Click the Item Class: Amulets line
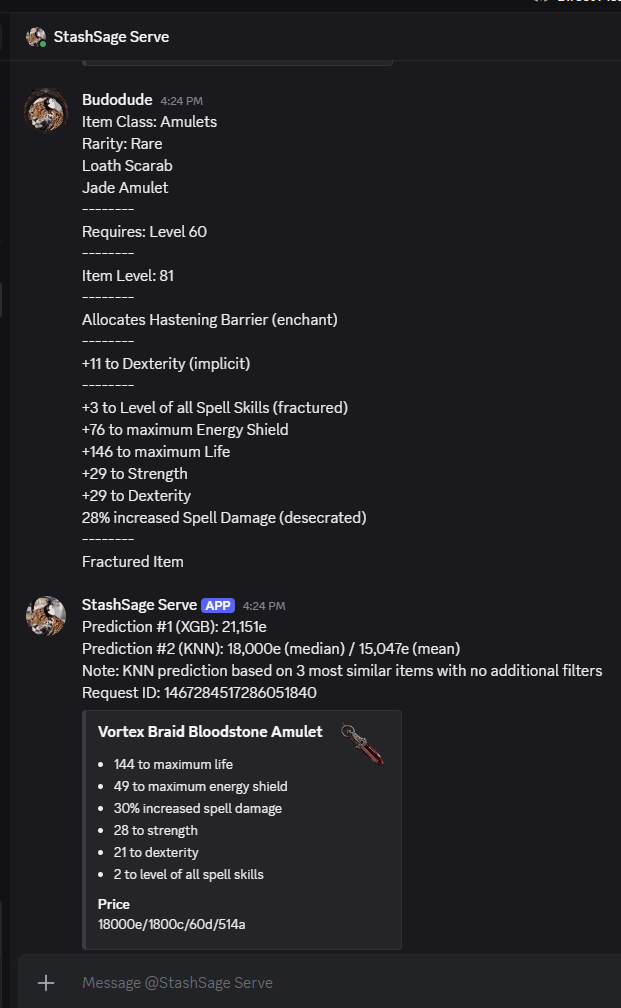 149,122
